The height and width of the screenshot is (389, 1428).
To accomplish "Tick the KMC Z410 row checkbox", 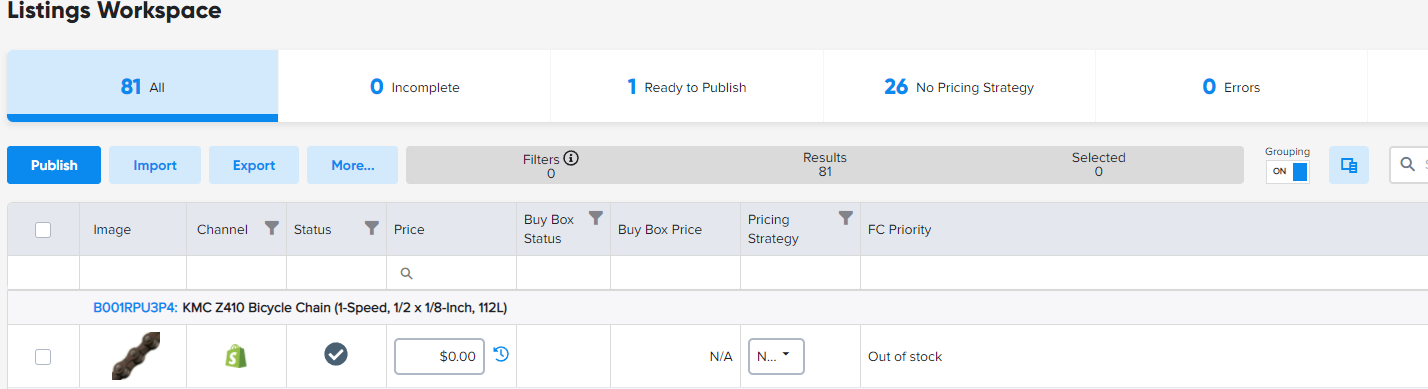I will 43,356.
